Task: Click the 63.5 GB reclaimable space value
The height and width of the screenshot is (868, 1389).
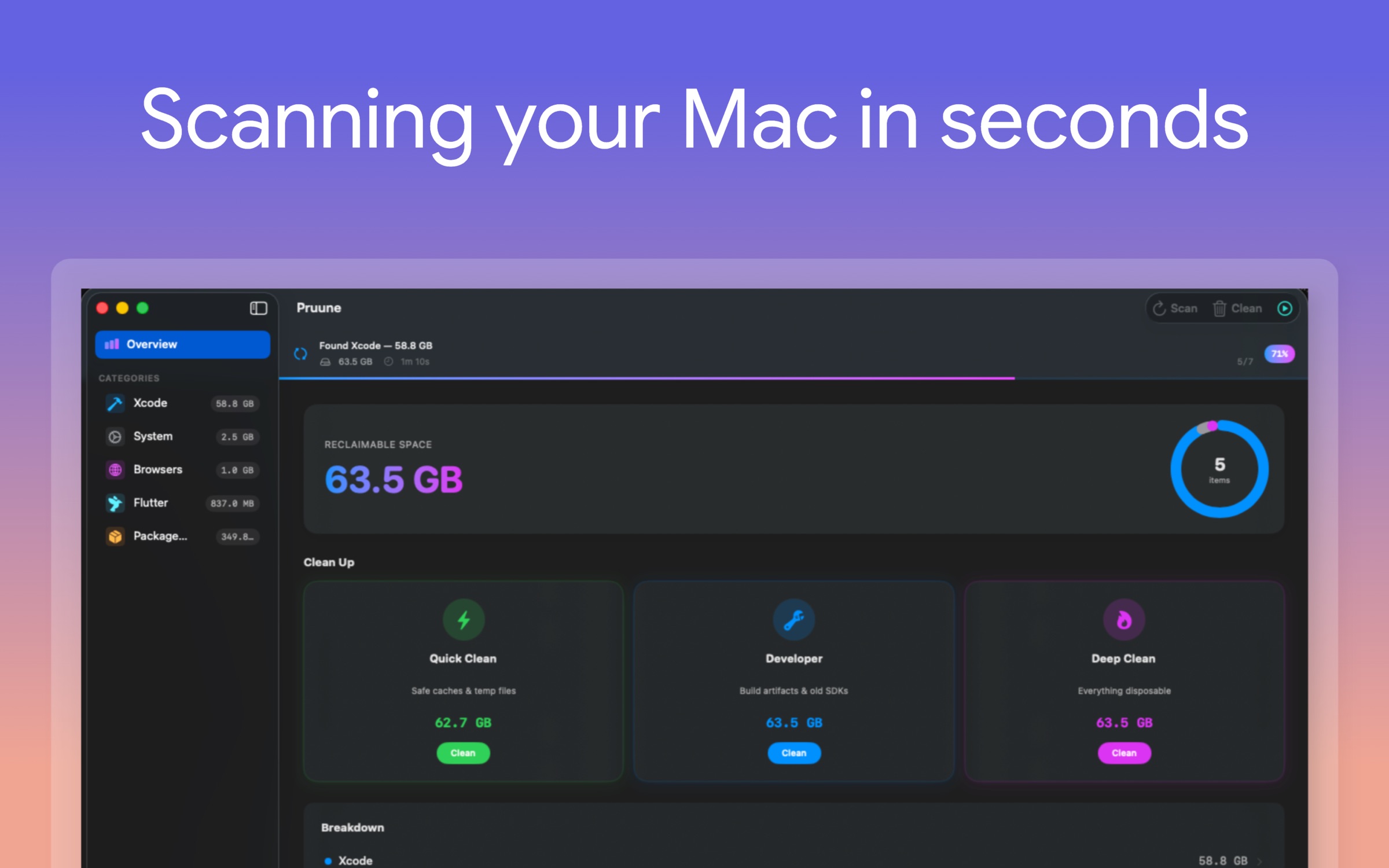Action: click(394, 480)
